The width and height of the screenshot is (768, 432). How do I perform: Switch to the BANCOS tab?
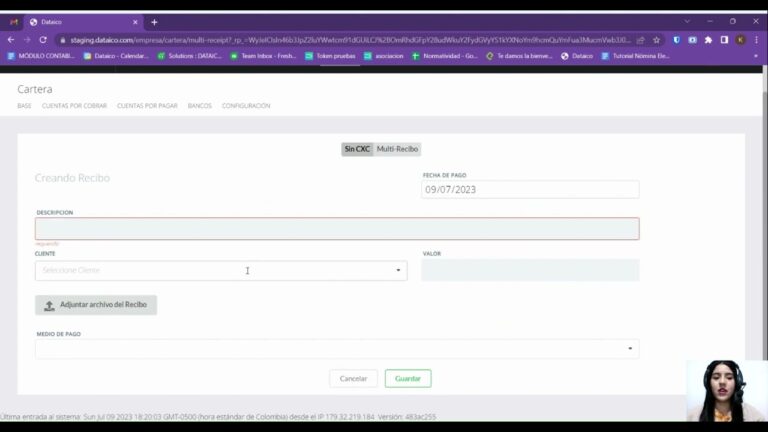tap(200, 106)
